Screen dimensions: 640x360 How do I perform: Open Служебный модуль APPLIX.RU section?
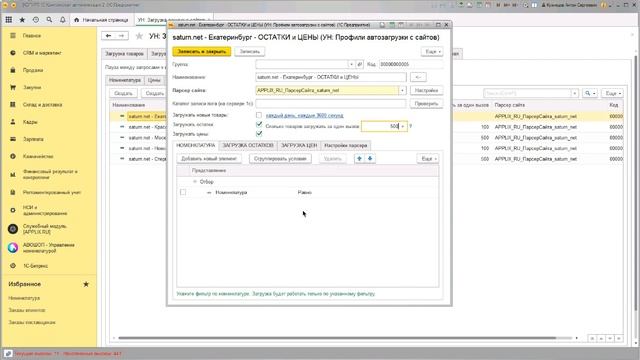click(x=44, y=229)
